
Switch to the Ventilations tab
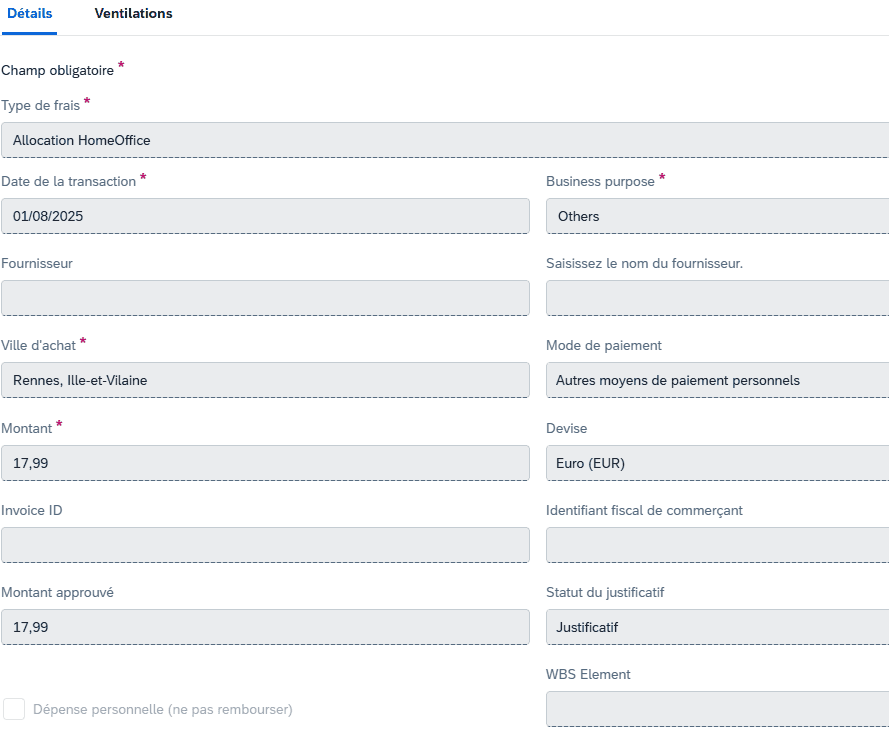coord(133,14)
